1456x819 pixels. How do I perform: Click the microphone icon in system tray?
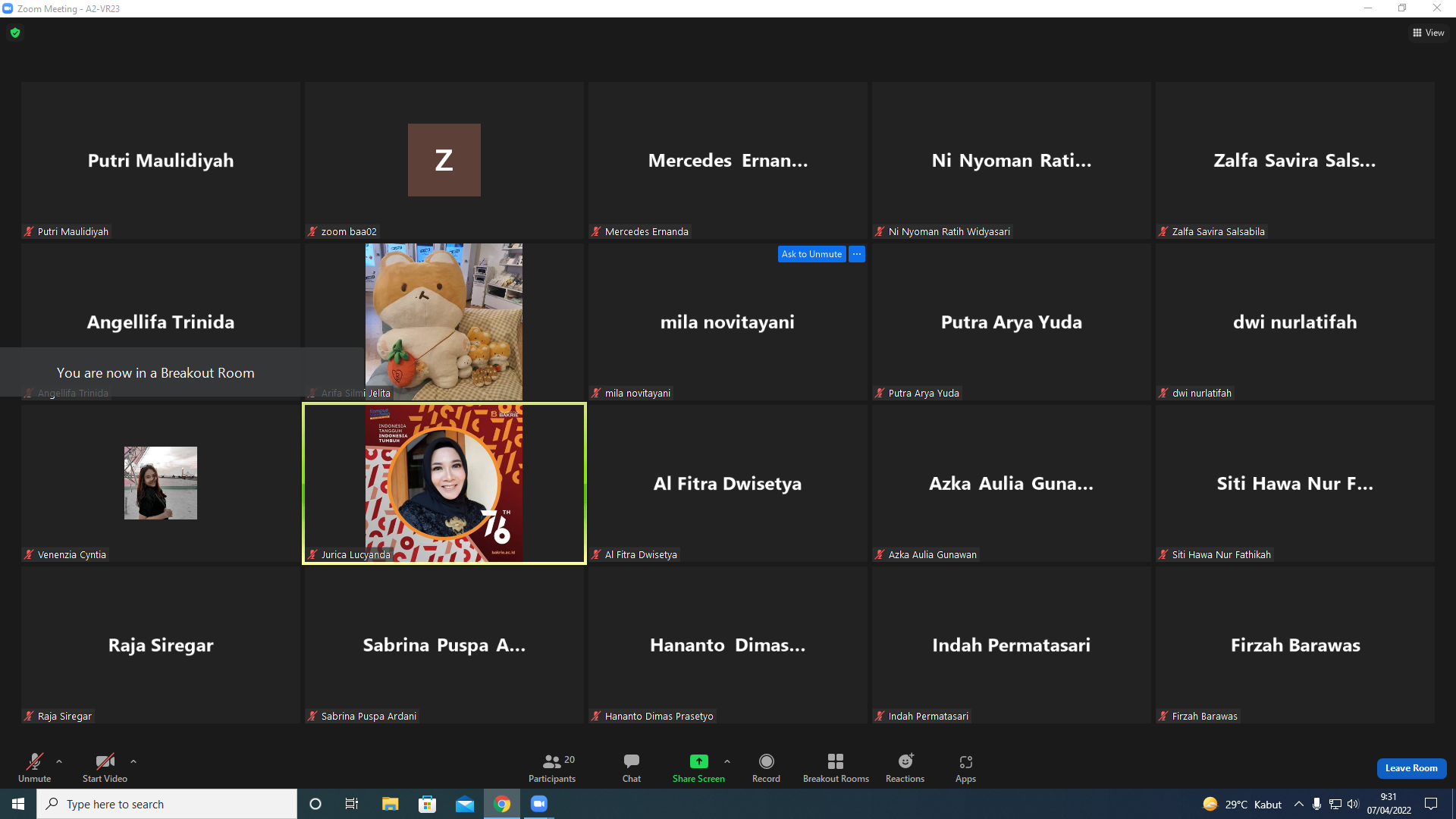coord(1317,804)
